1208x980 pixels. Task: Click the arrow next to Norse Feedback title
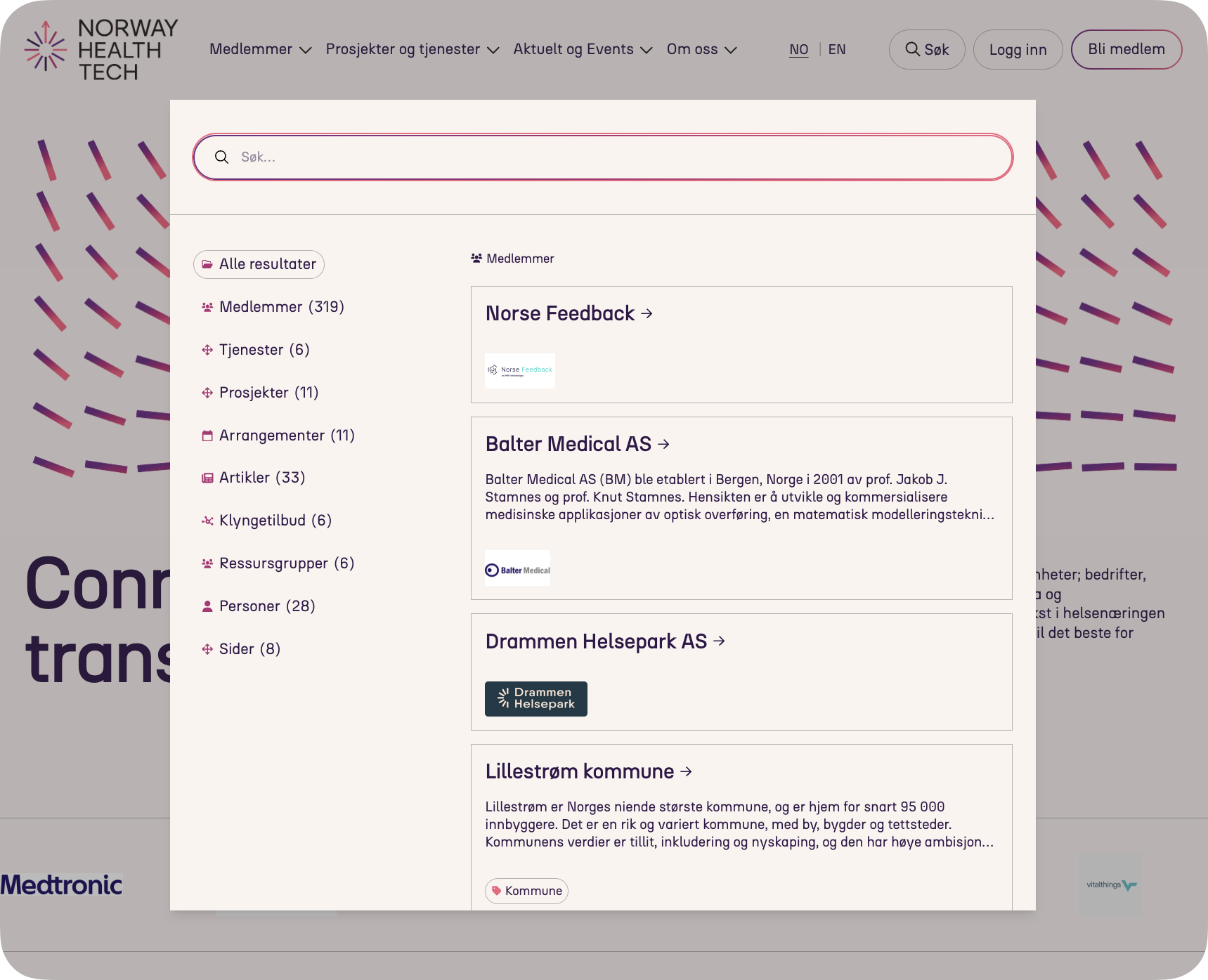pos(647,313)
